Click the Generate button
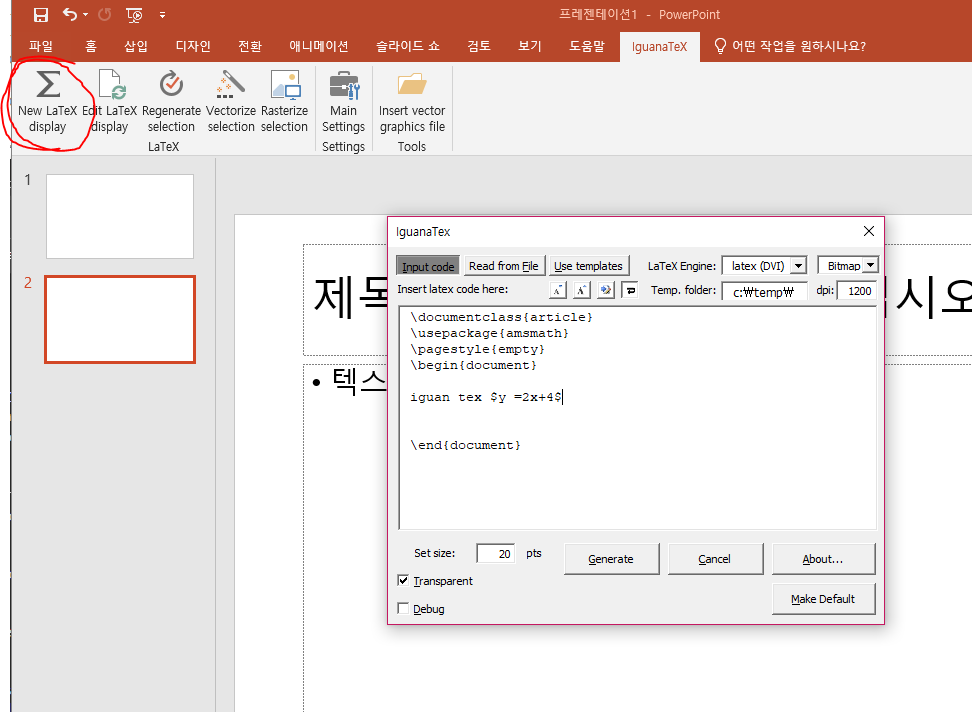Viewport: 972px width, 712px height. (x=611, y=558)
